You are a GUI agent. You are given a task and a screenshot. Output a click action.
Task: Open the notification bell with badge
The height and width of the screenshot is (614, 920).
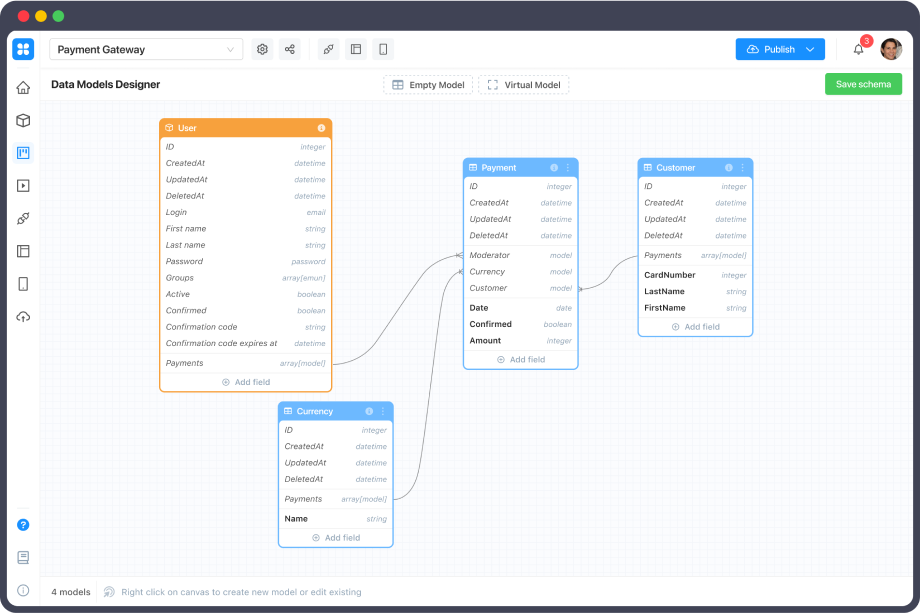coord(857,48)
